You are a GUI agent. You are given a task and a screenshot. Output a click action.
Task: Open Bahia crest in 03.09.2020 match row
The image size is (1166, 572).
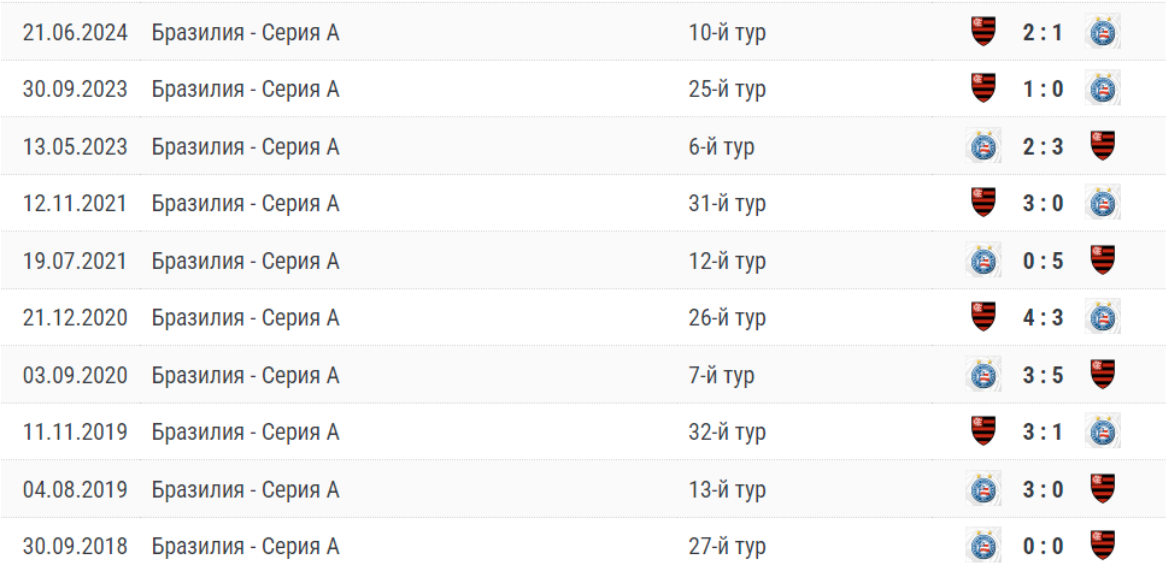tap(984, 375)
